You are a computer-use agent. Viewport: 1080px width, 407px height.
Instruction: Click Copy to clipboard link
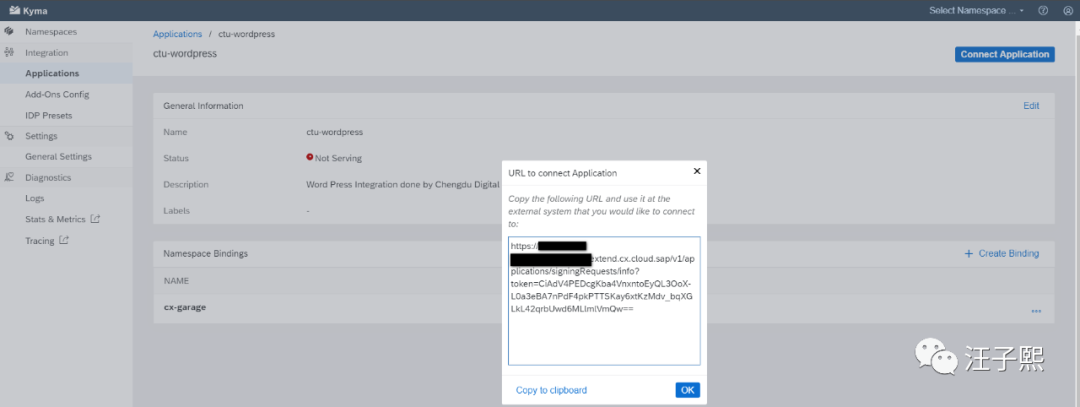click(x=552, y=390)
